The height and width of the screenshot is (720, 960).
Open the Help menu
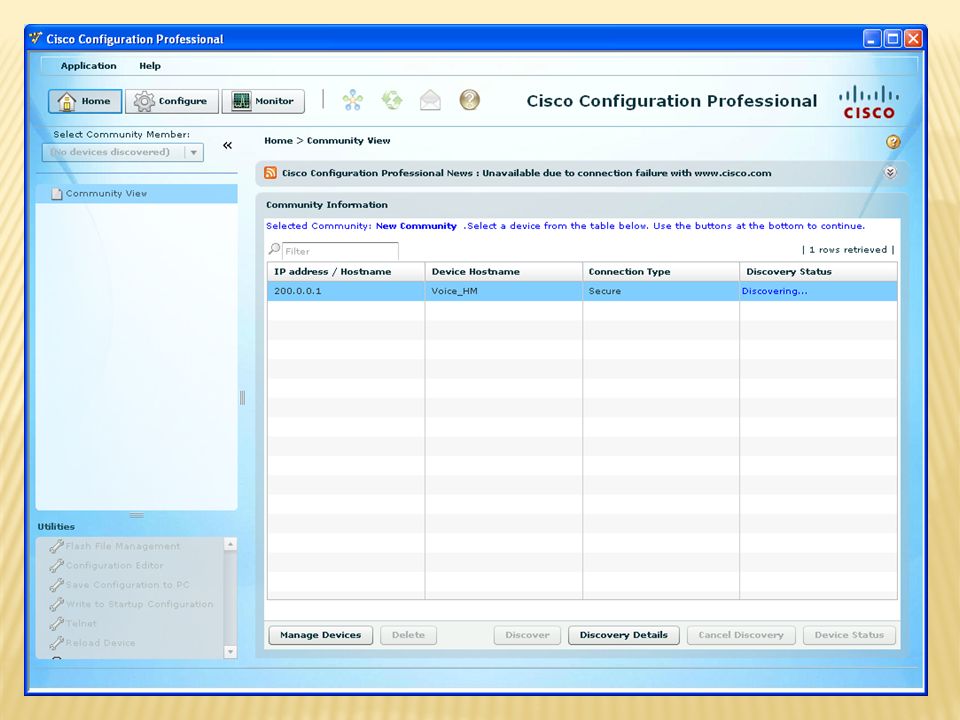coord(149,66)
